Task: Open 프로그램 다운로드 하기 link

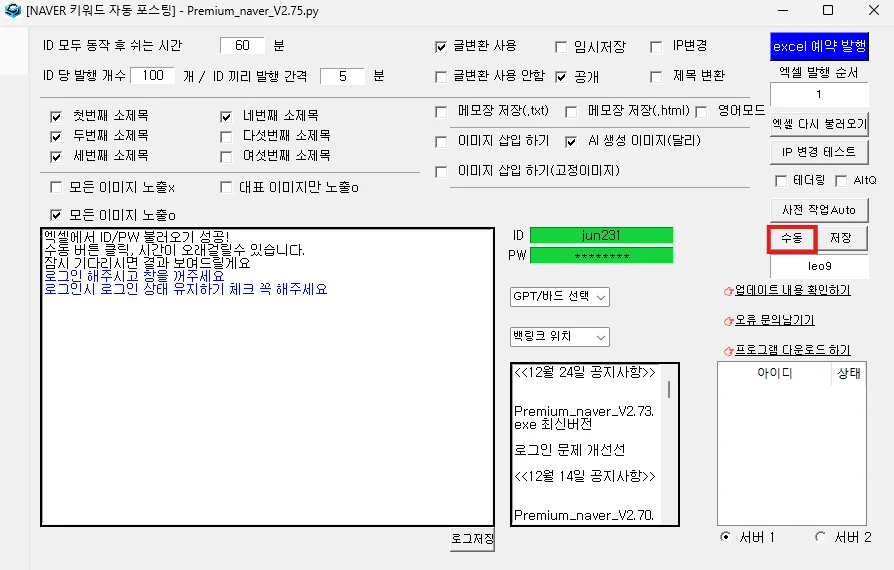Action: (x=793, y=350)
